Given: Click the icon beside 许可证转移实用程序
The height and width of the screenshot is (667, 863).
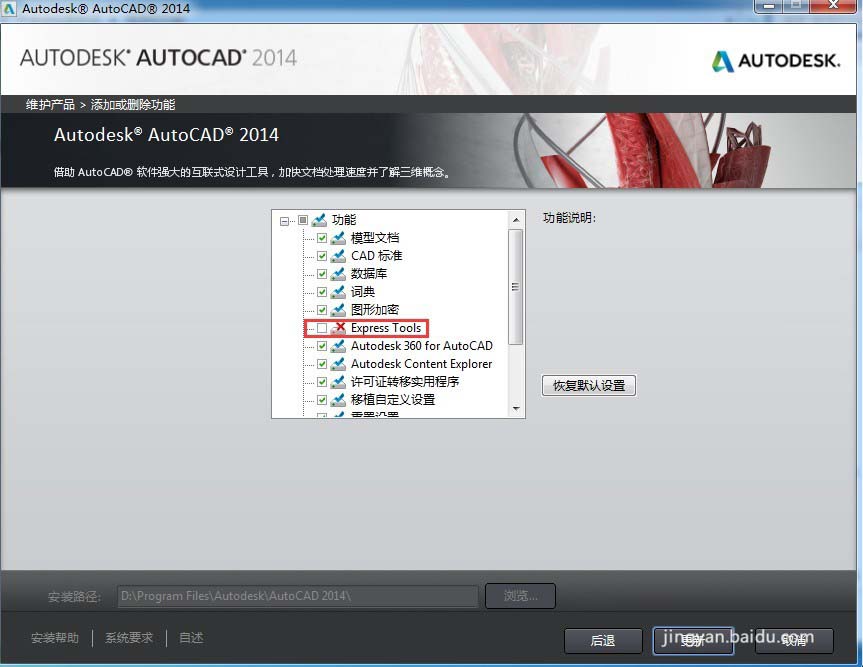Looking at the screenshot, I should pos(338,382).
